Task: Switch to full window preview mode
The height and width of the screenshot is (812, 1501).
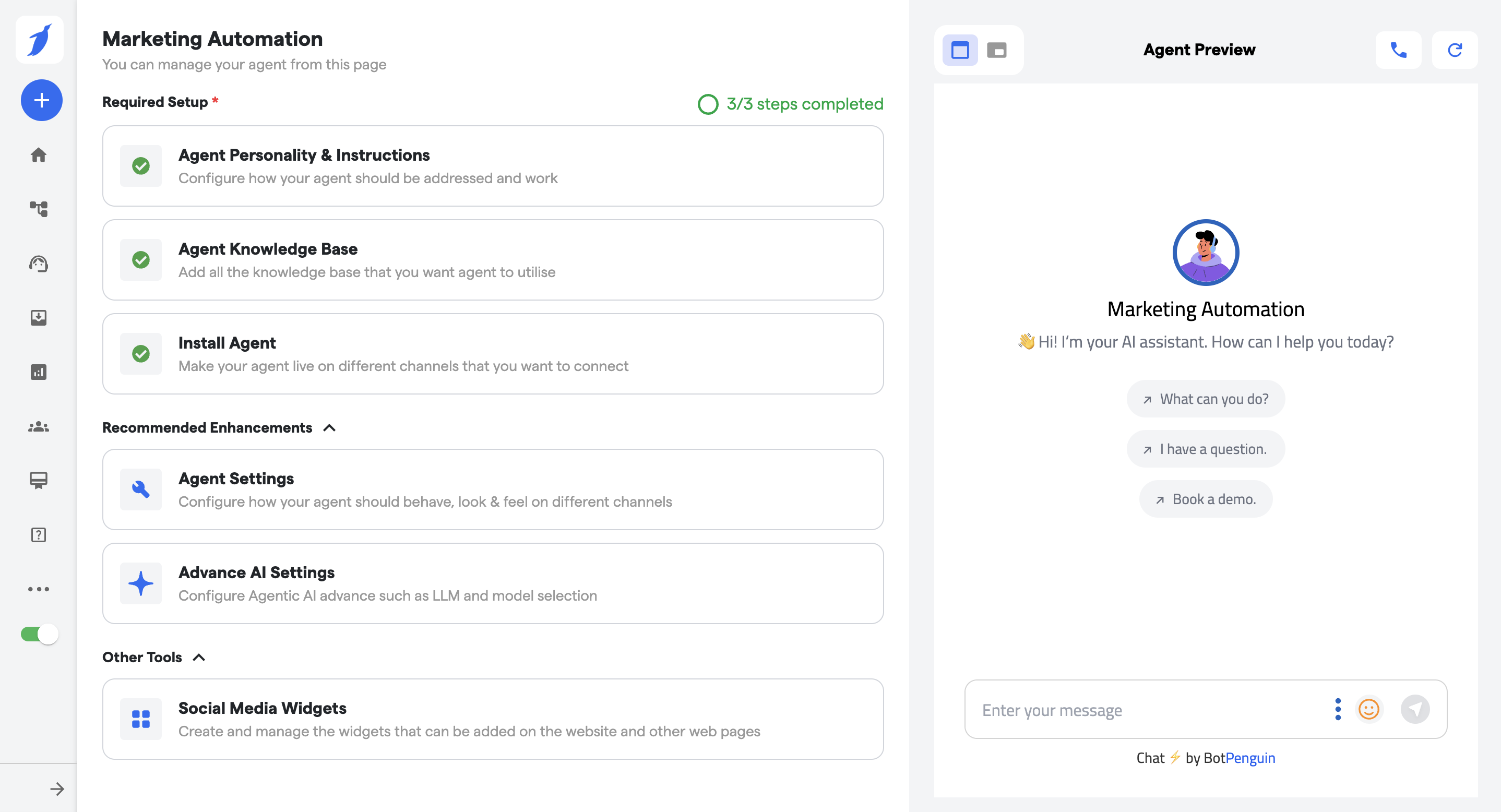Action: tap(960, 50)
